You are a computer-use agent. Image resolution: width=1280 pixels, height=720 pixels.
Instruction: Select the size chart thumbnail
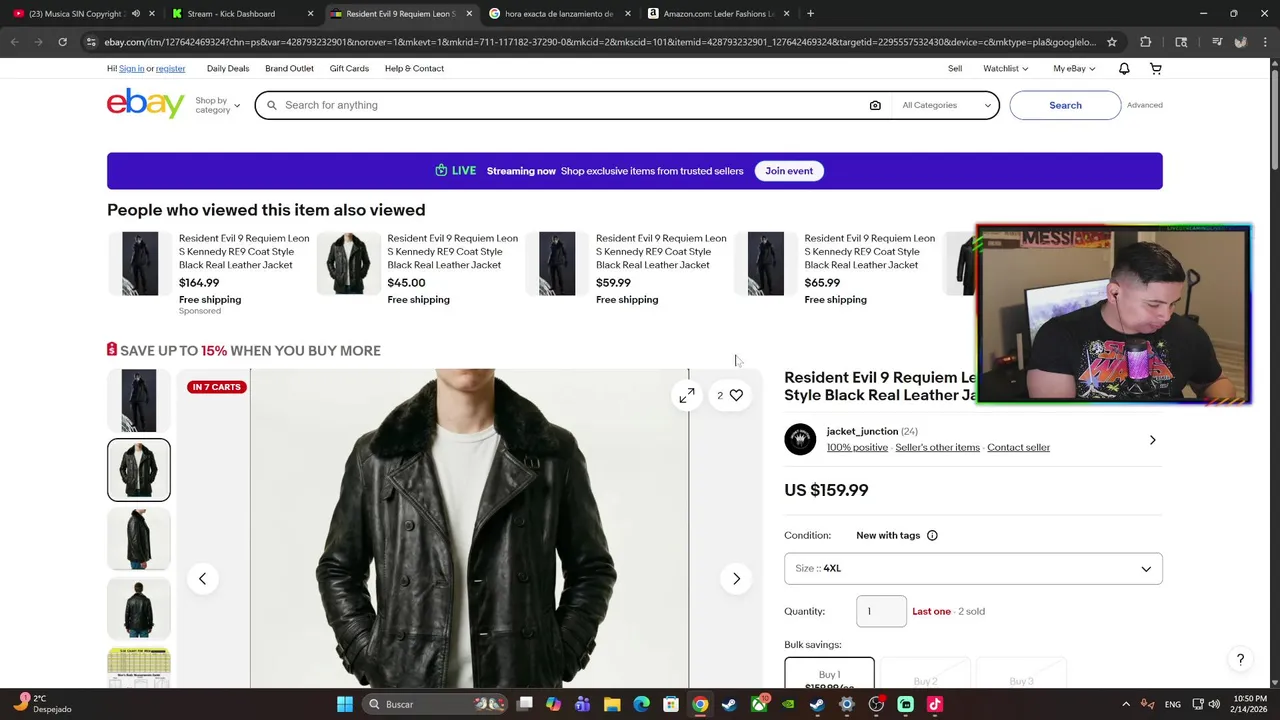[x=139, y=668]
